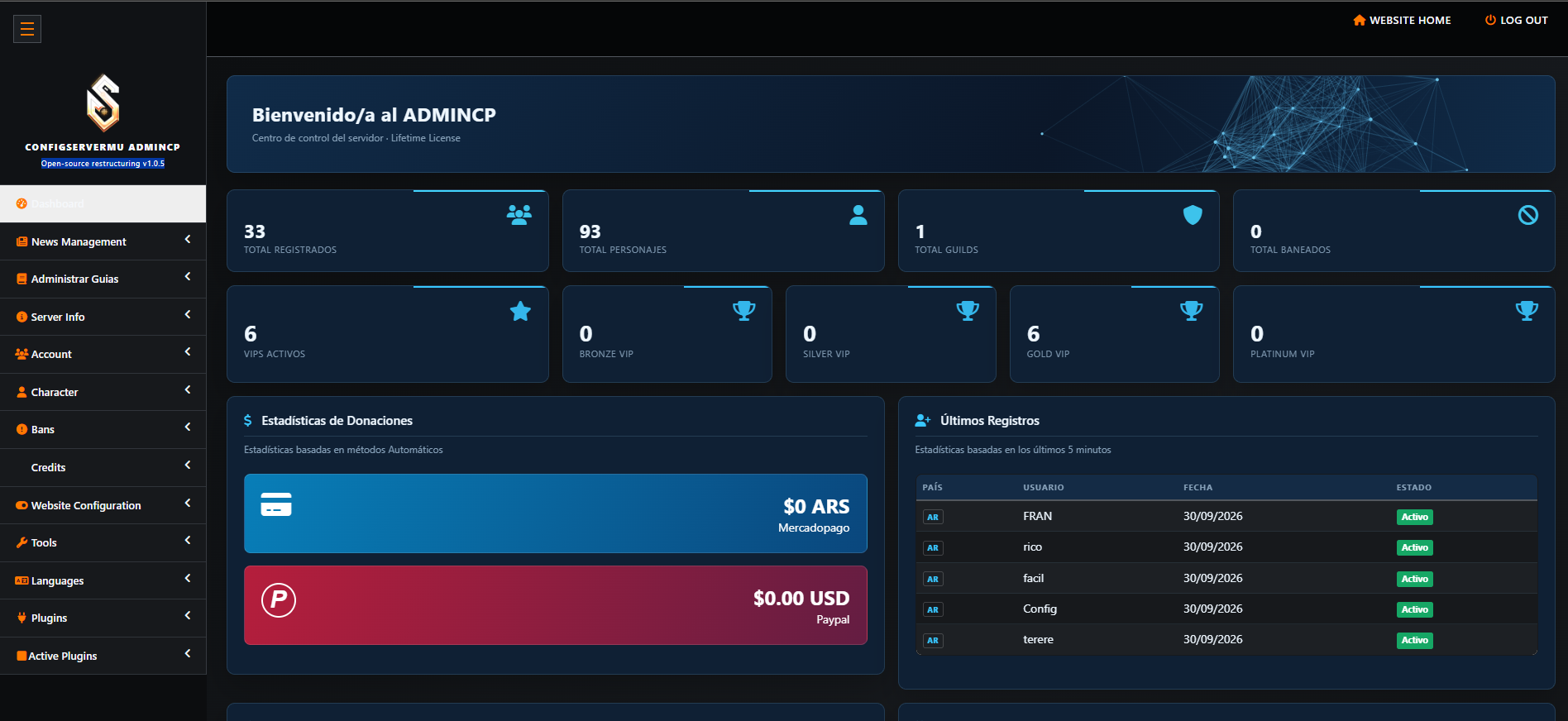Click the 30/09/2026 date for user terere

1213,639
